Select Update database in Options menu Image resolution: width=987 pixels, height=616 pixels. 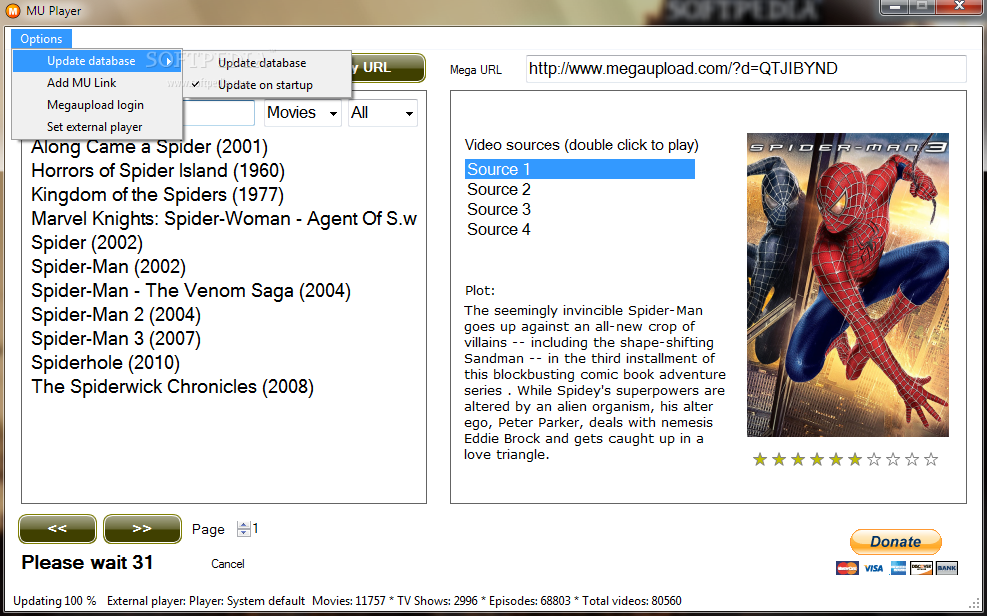pyautogui.click(x=97, y=61)
